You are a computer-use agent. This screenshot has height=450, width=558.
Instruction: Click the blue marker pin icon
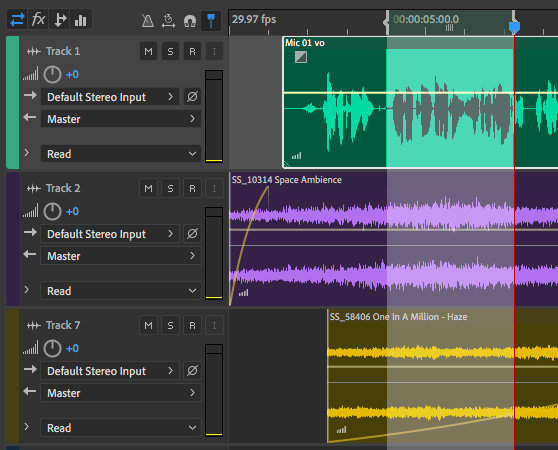coord(211,21)
